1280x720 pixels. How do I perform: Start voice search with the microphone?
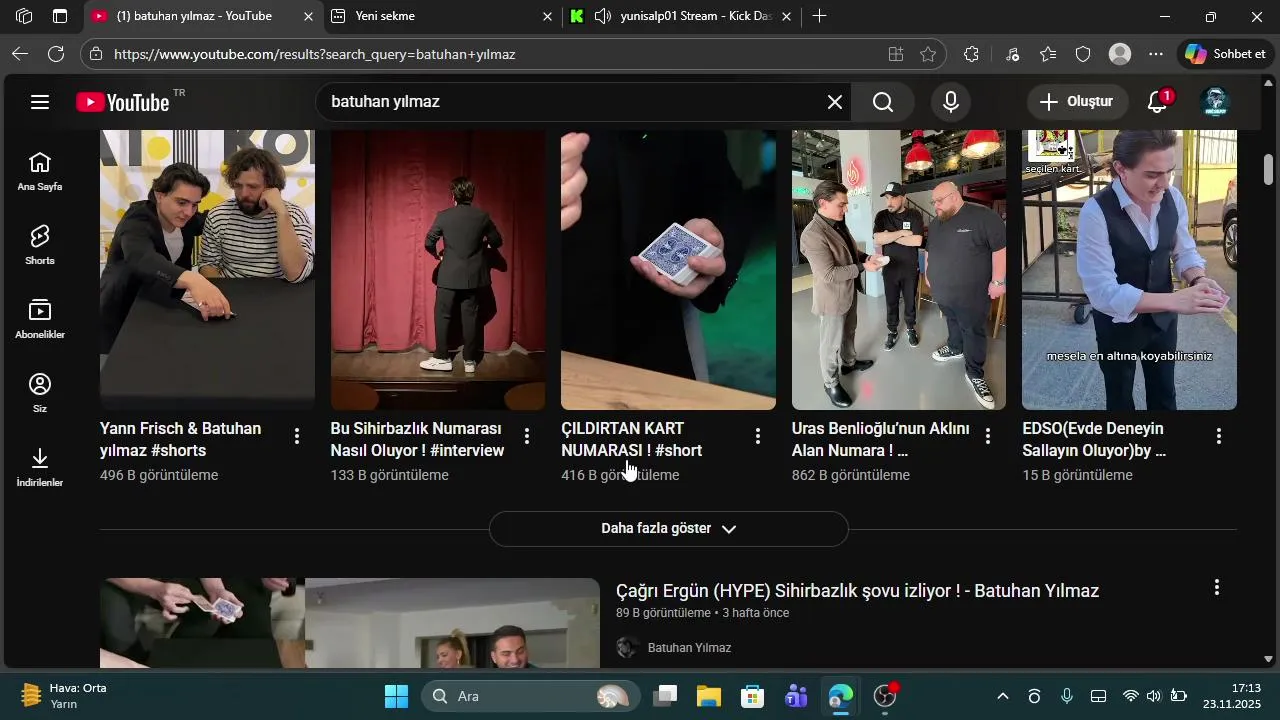951,102
